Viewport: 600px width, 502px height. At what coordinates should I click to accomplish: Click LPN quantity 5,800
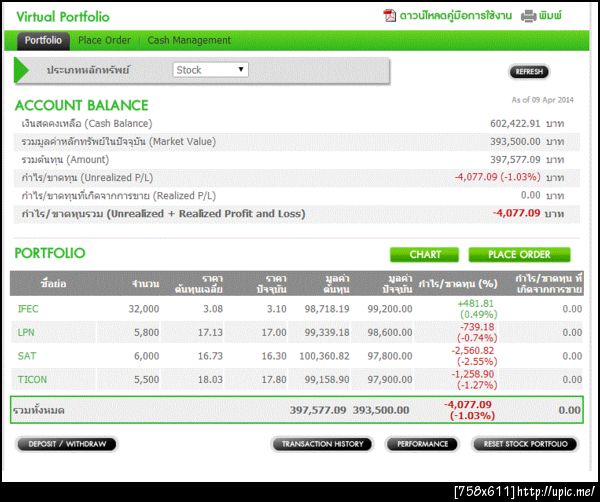pyautogui.click(x=147, y=332)
